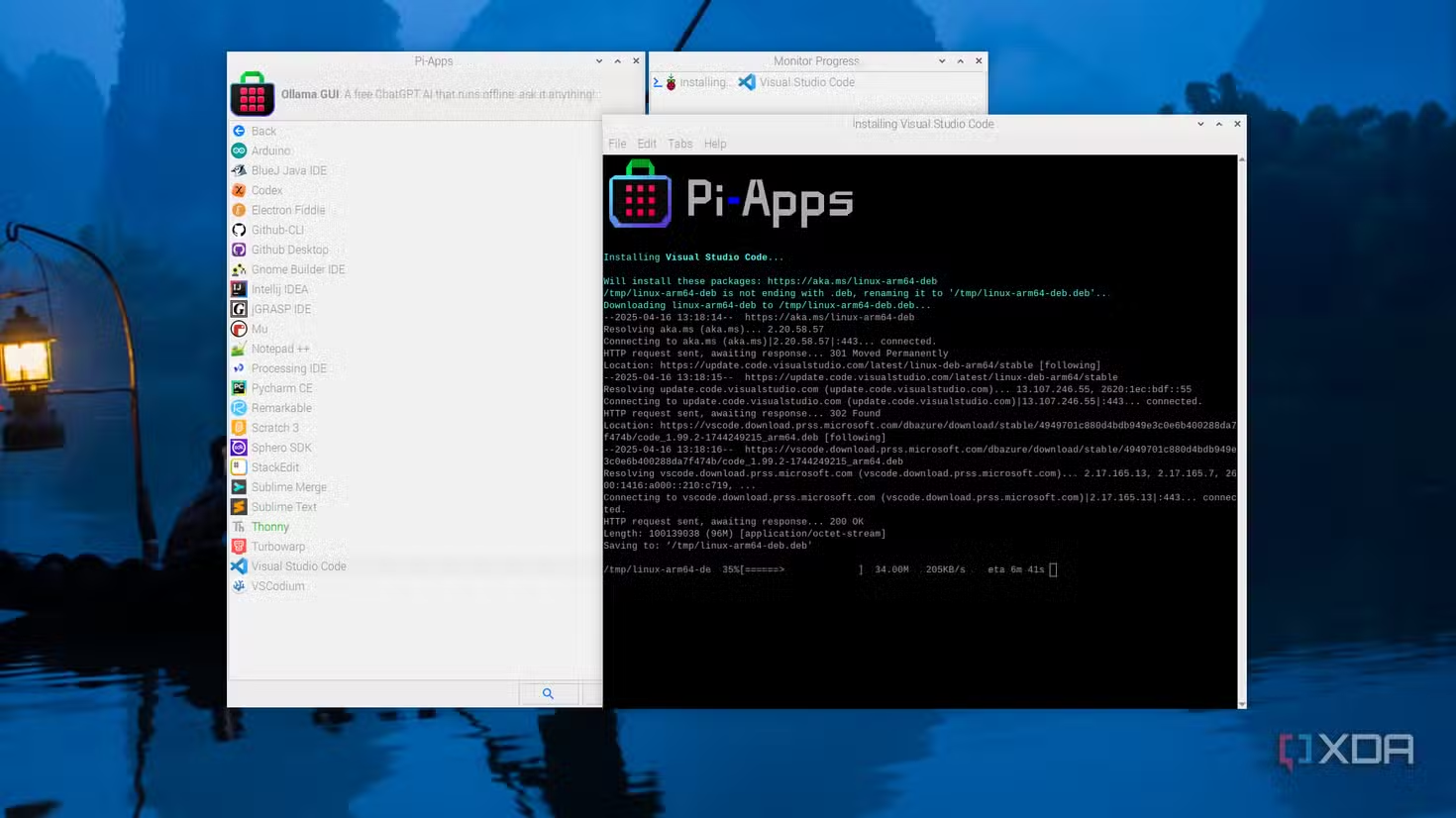Click the Ollama GUI announcement text
1456x818 pixels.
(x=440, y=94)
